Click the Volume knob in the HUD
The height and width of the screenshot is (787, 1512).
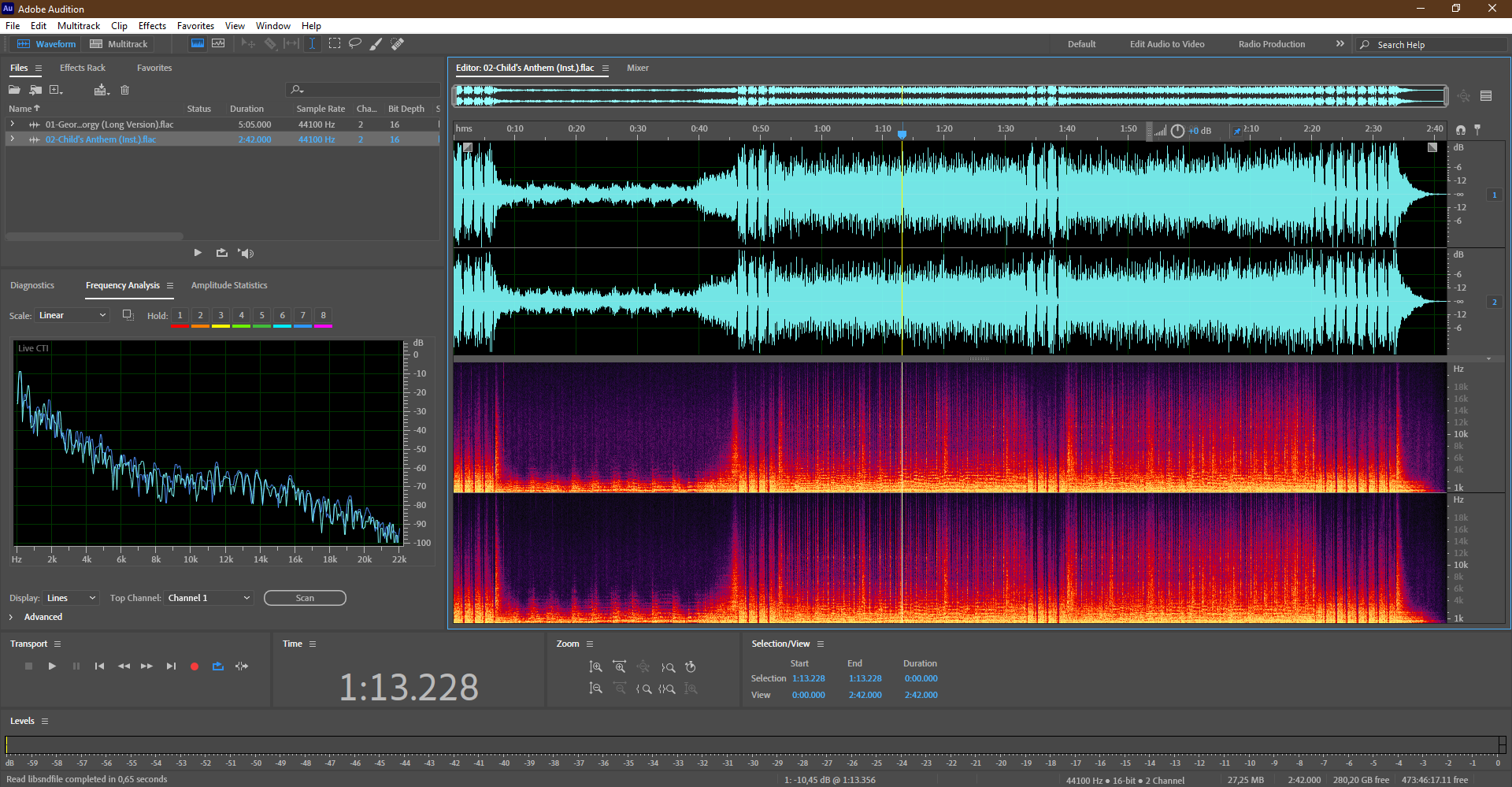(1177, 131)
